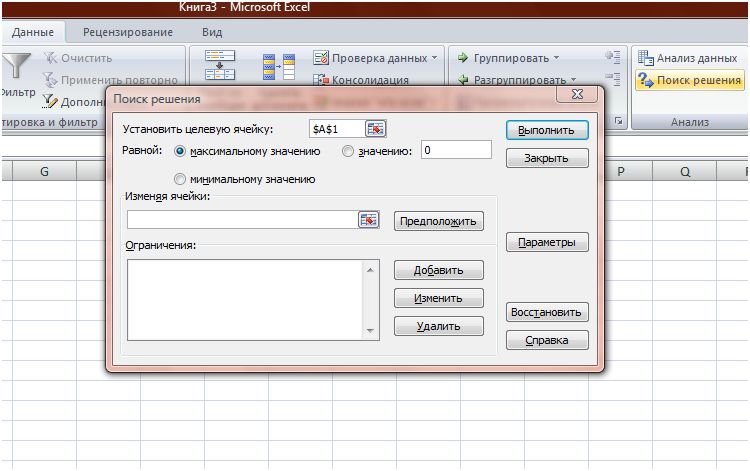Click the Закрыть button in Solver
750x471 pixels.
click(x=547, y=158)
